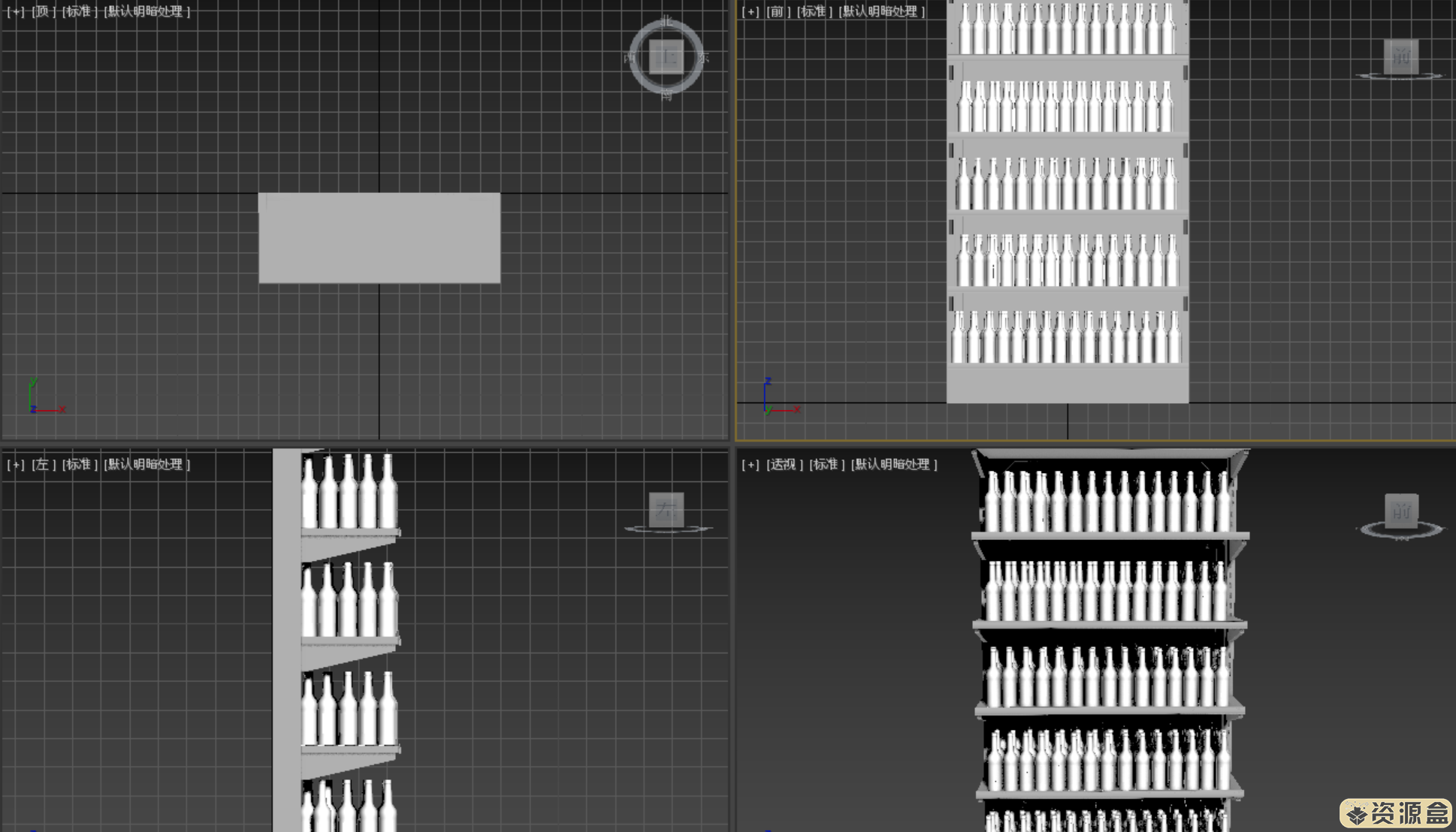The image size is (1456, 832).
Task: Open the [标准] menu in Perspective viewport
Action: pyautogui.click(x=826, y=464)
